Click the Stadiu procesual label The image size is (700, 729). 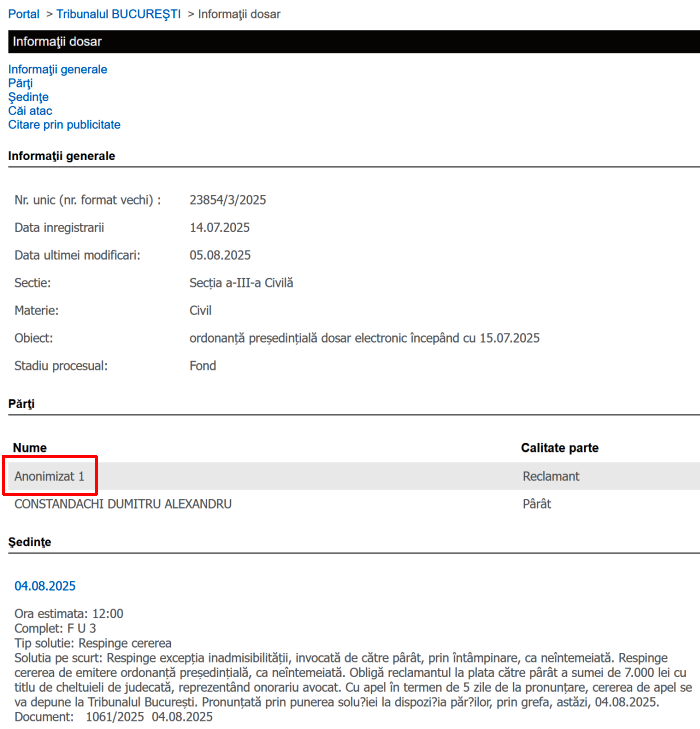pos(61,366)
